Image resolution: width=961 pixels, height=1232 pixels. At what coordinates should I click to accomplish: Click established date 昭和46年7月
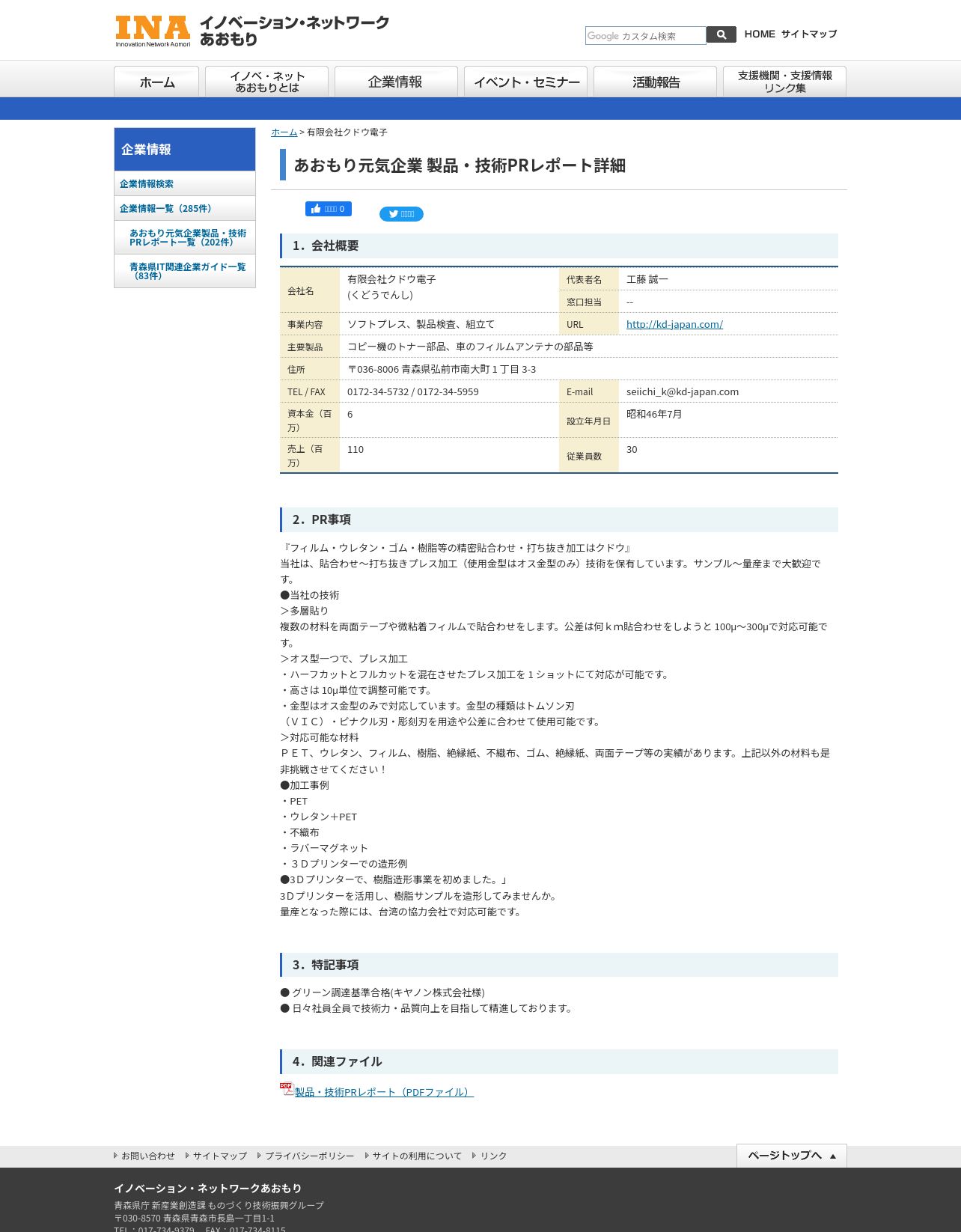click(654, 414)
